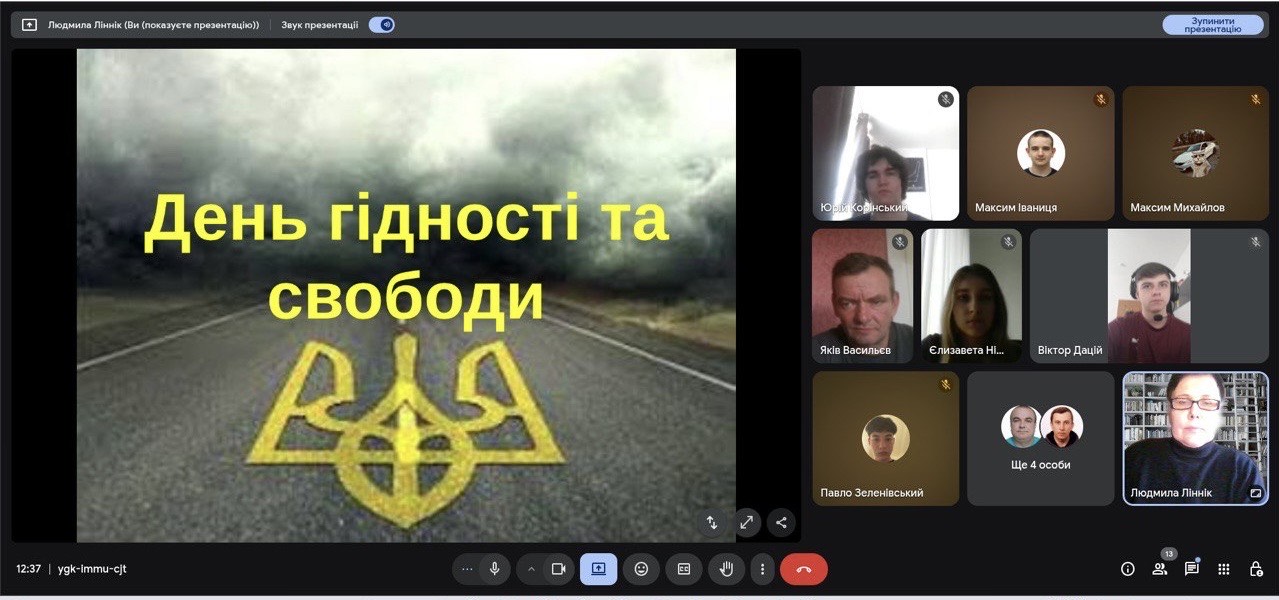Open the meeting details info panel
Viewport: 1279px width, 600px height.
pos(1128,569)
